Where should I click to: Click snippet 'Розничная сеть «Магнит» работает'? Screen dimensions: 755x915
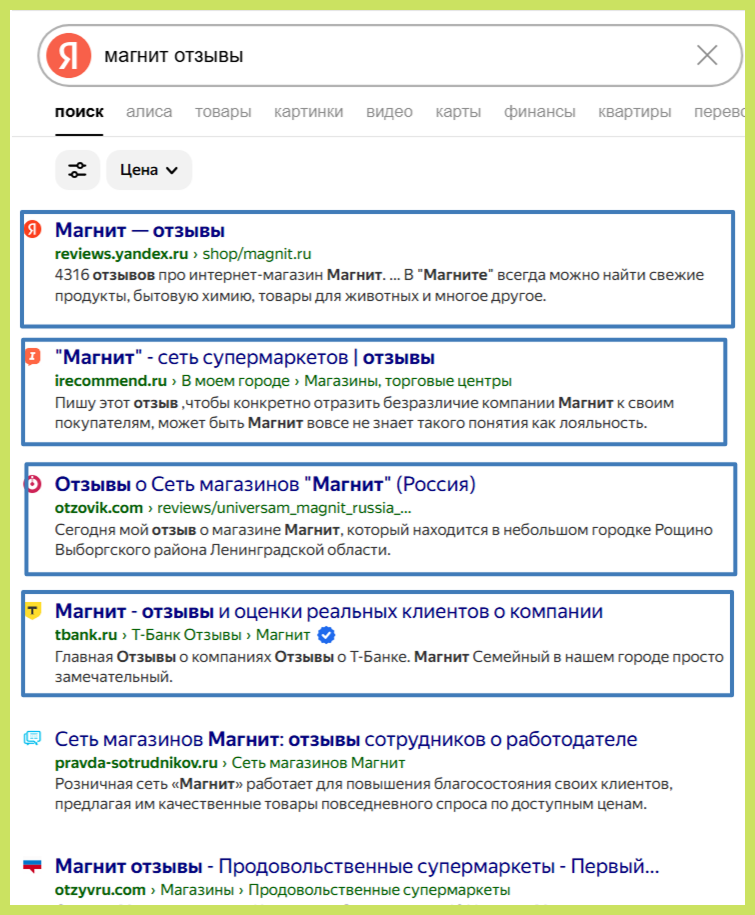[x=363, y=794]
